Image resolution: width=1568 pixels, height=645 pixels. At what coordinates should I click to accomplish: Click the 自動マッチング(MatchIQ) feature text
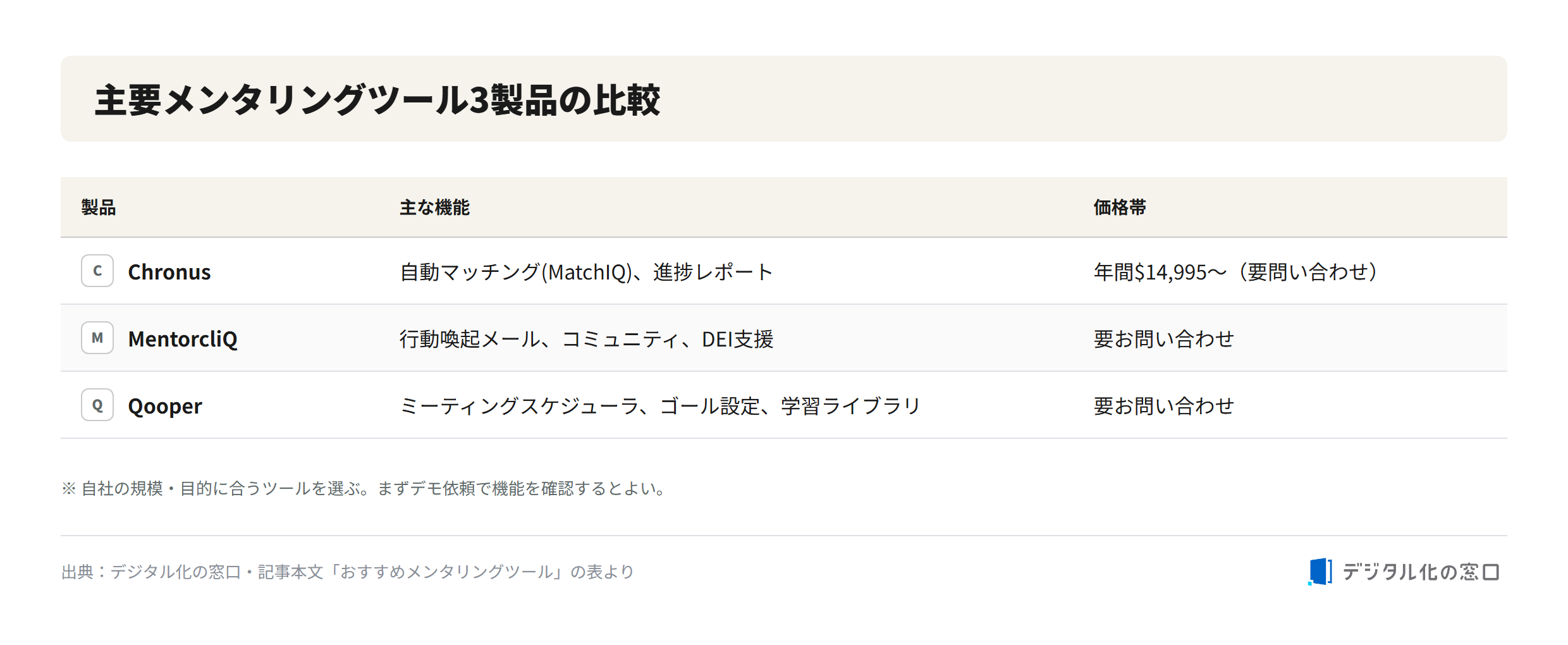coord(516,272)
